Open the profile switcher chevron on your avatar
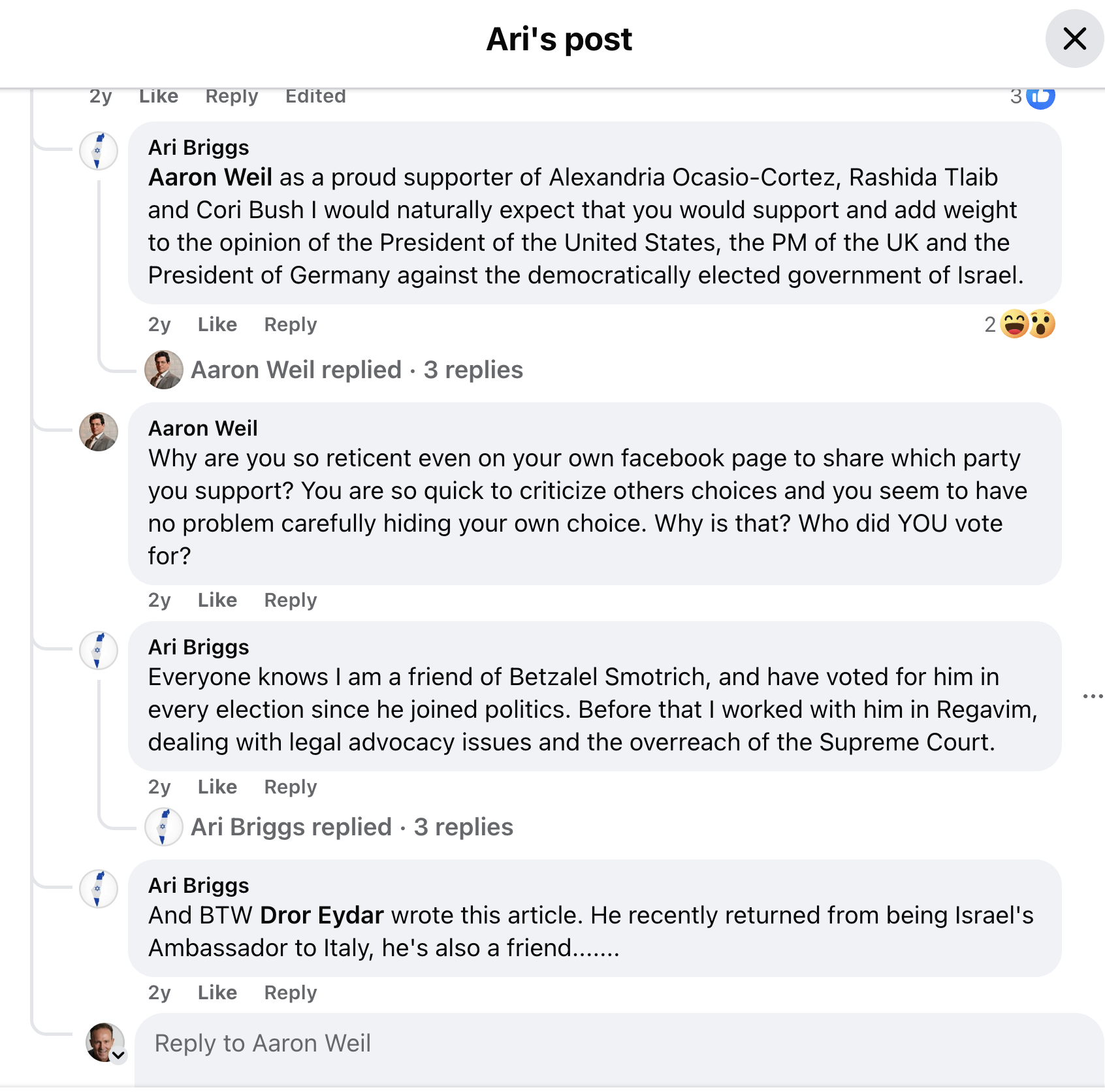1105x1092 pixels. [x=119, y=1055]
